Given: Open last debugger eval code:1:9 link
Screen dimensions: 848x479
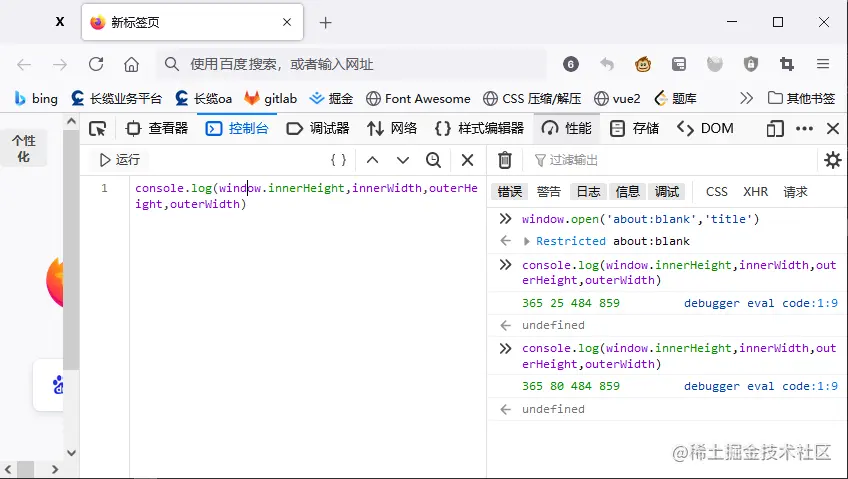Looking at the screenshot, I should click(x=760, y=387).
